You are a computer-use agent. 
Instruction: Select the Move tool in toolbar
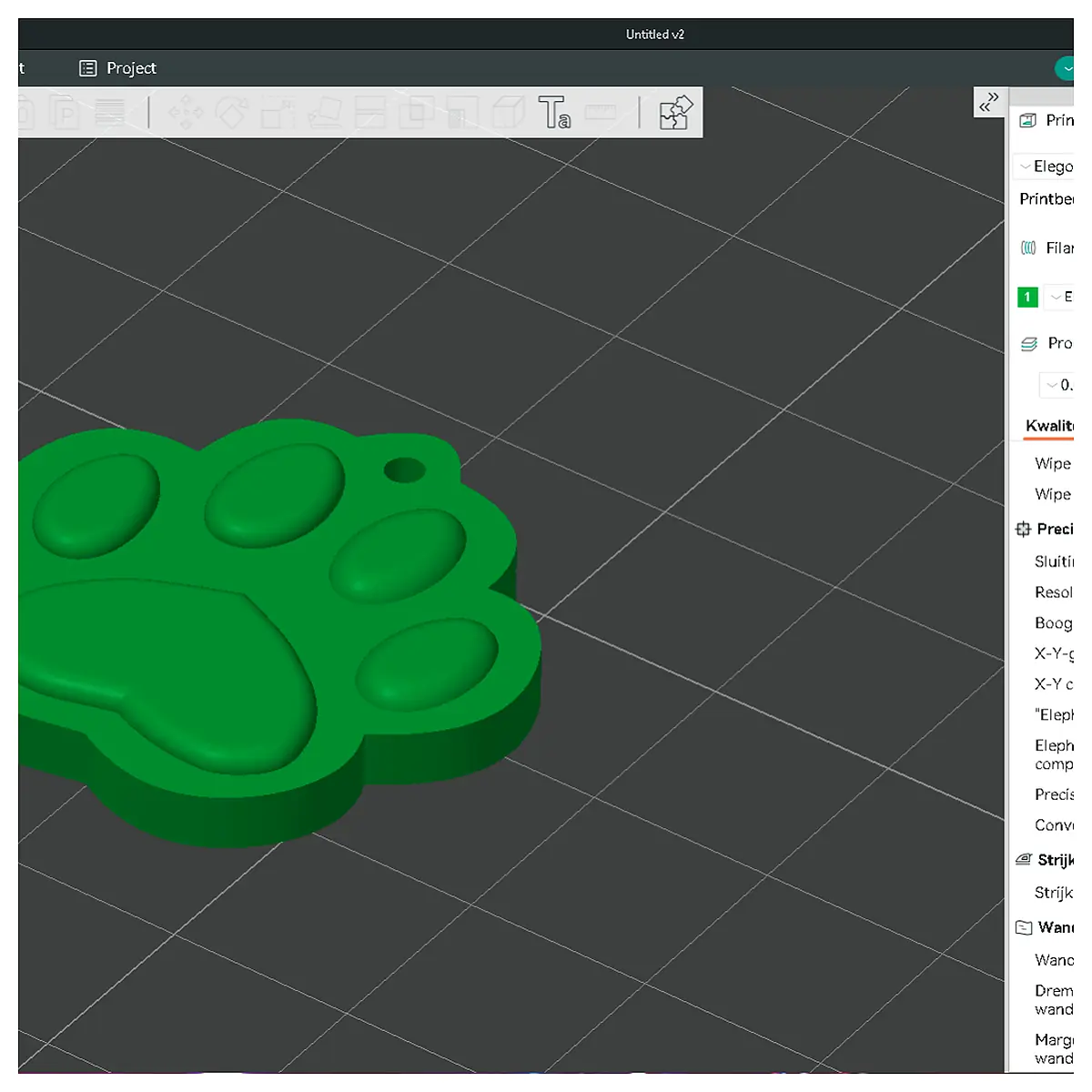click(186, 114)
